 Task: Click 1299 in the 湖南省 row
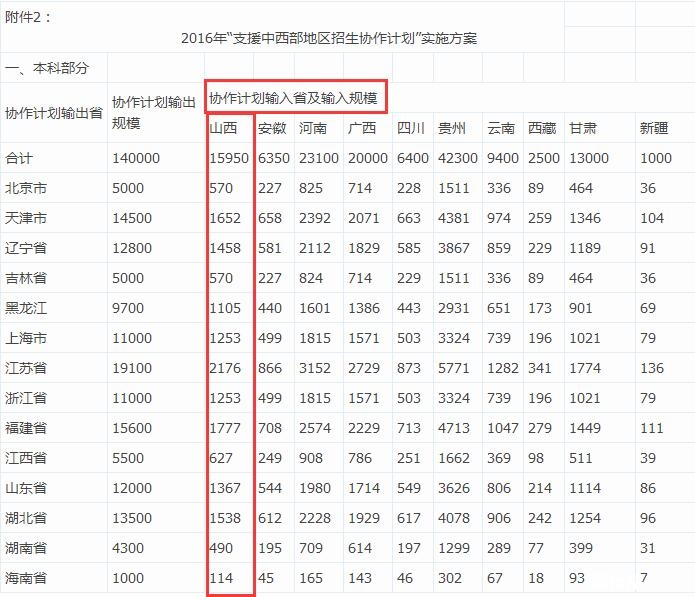(x=454, y=548)
